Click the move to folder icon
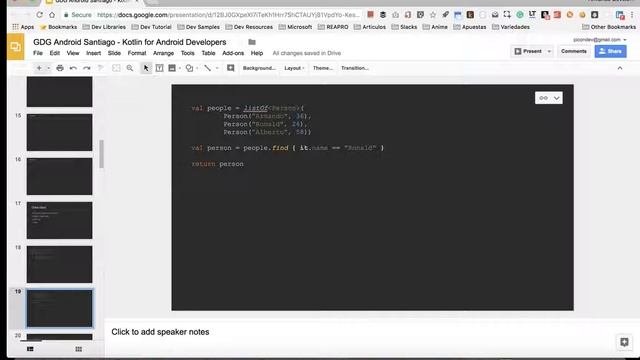The image size is (640, 360). click(x=252, y=42)
